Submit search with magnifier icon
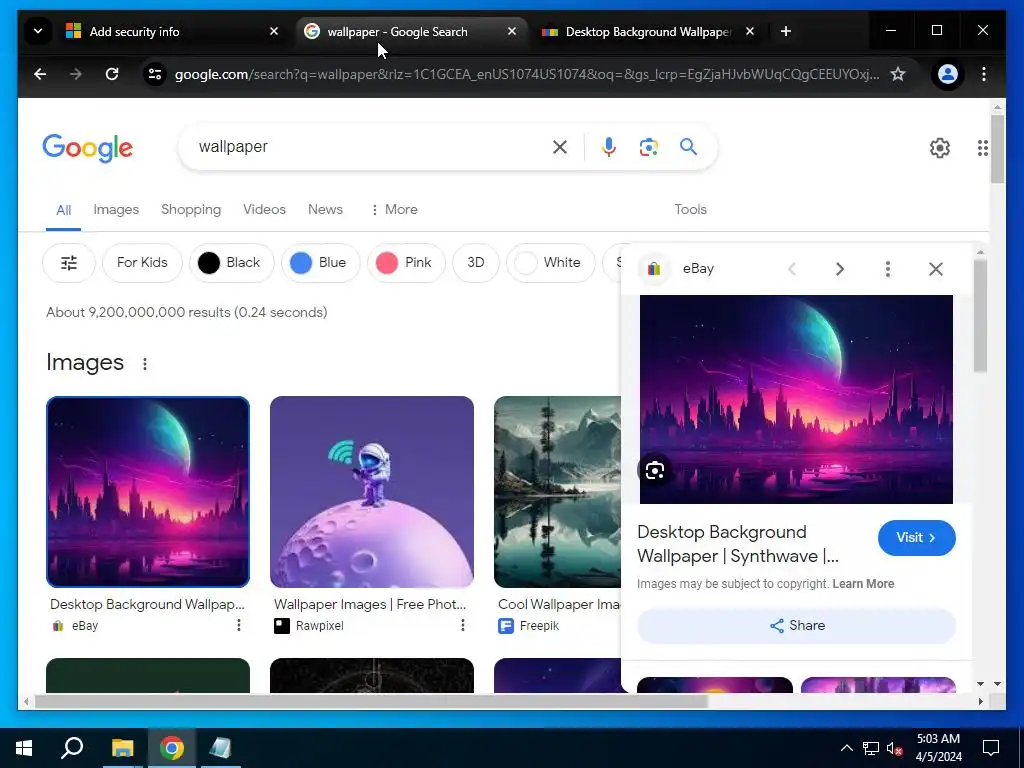1024x768 pixels. point(688,147)
